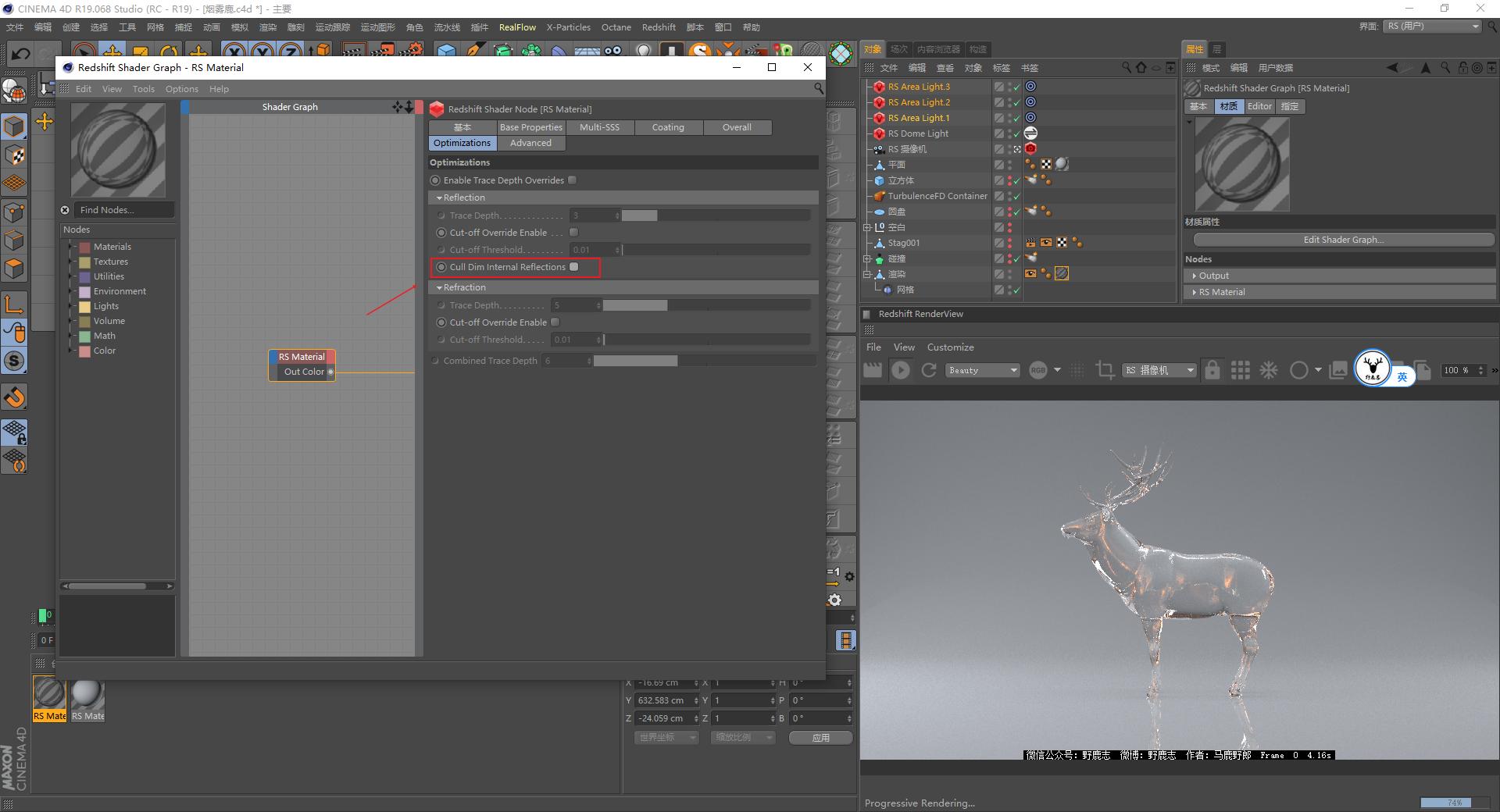Collapse the Reflection section in Optimizations
The height and width of the screenshot is (812, 1500).
440,198
